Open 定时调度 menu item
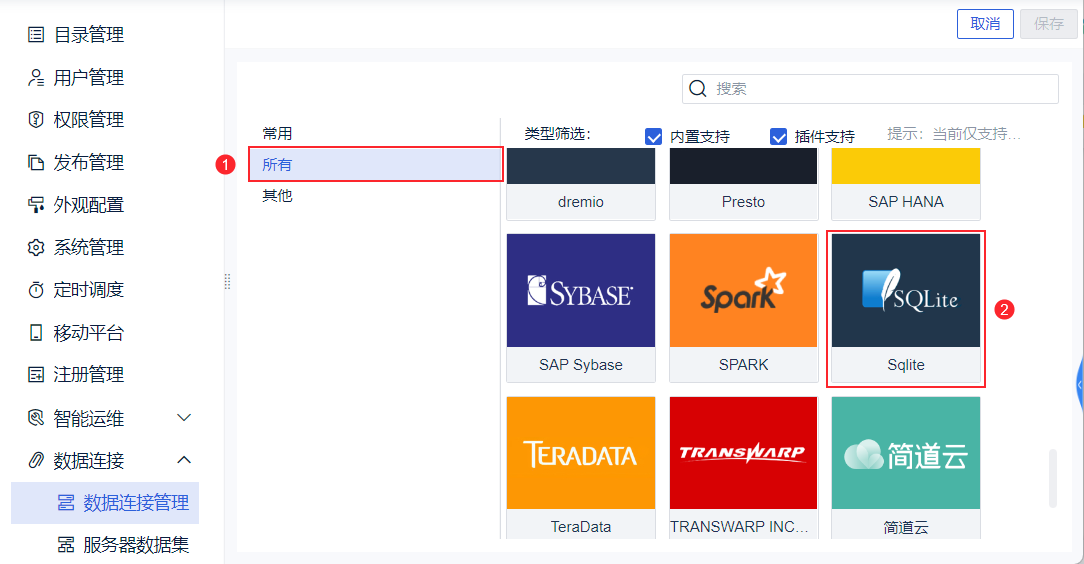 coord(88,290)
